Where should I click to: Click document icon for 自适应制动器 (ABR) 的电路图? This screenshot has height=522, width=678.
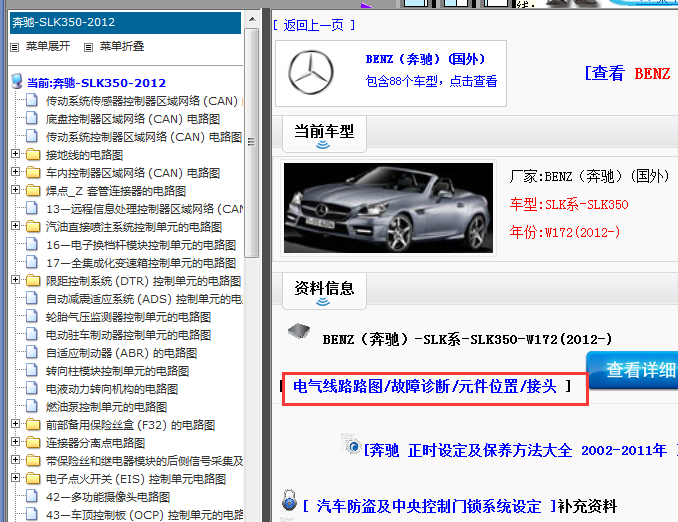pos(32,352)
